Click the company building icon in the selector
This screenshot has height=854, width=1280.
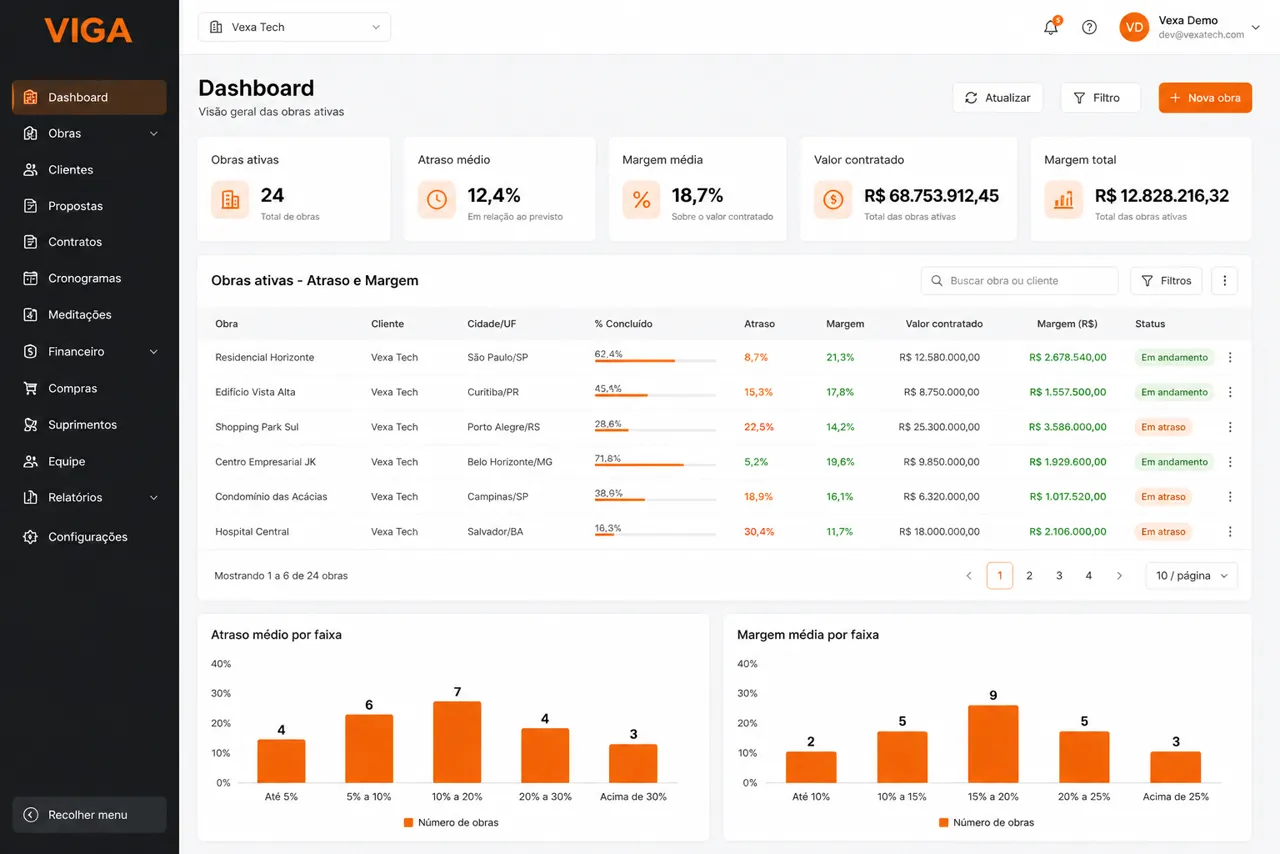(216, 27)
